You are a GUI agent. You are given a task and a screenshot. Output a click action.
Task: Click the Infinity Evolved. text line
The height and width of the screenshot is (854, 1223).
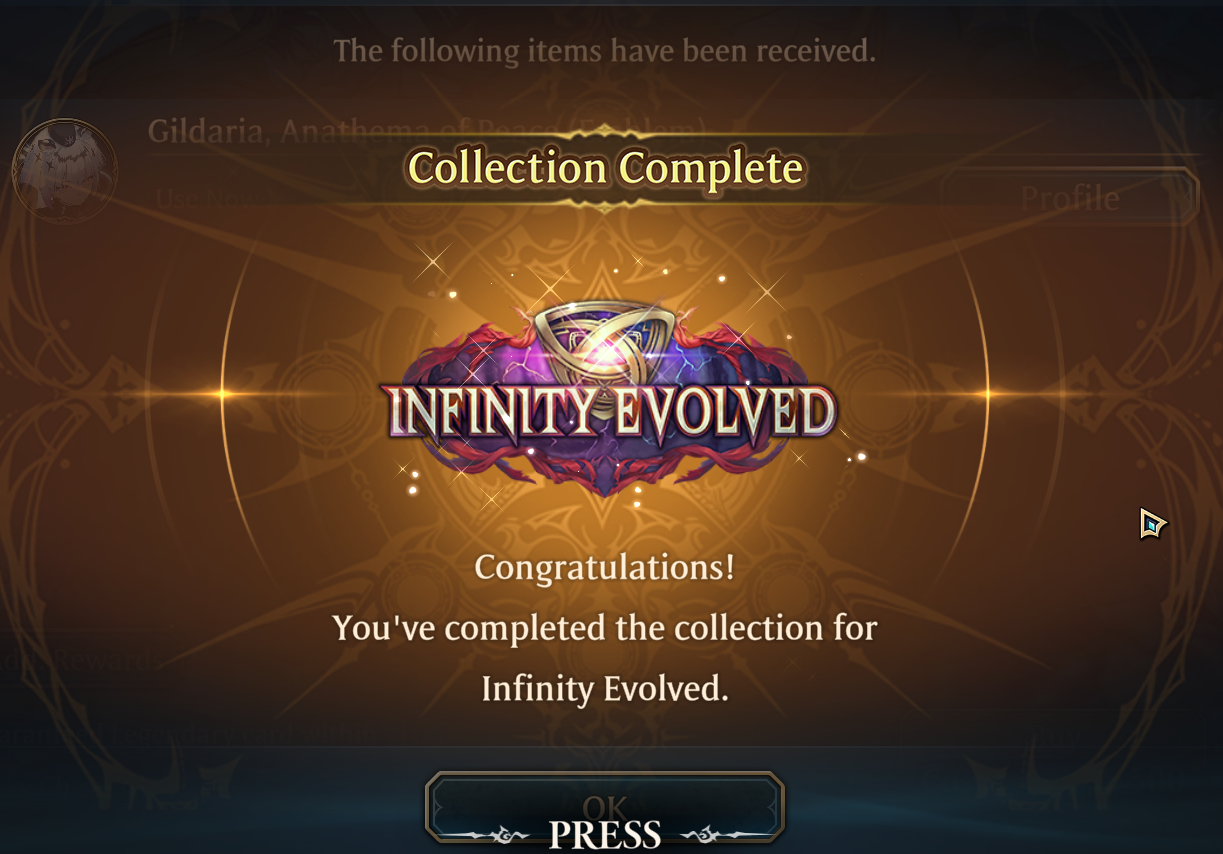604,688
